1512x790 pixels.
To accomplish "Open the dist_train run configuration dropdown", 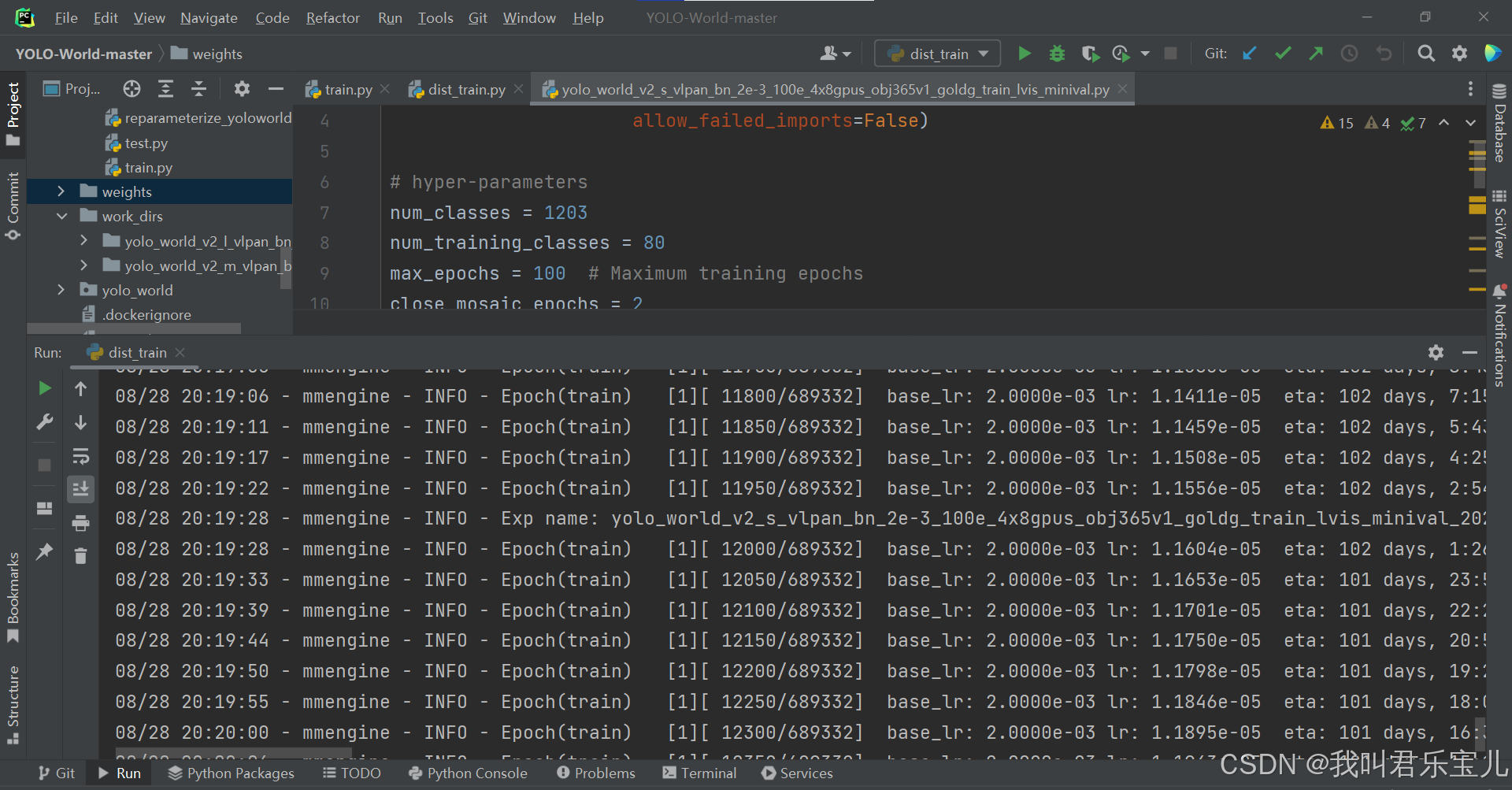I will [938, 54].
